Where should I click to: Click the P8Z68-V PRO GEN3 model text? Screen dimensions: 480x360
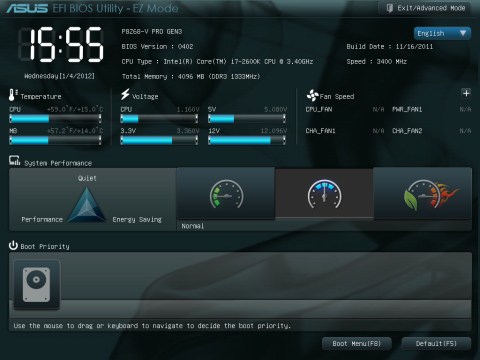click(x=152, y=31)
